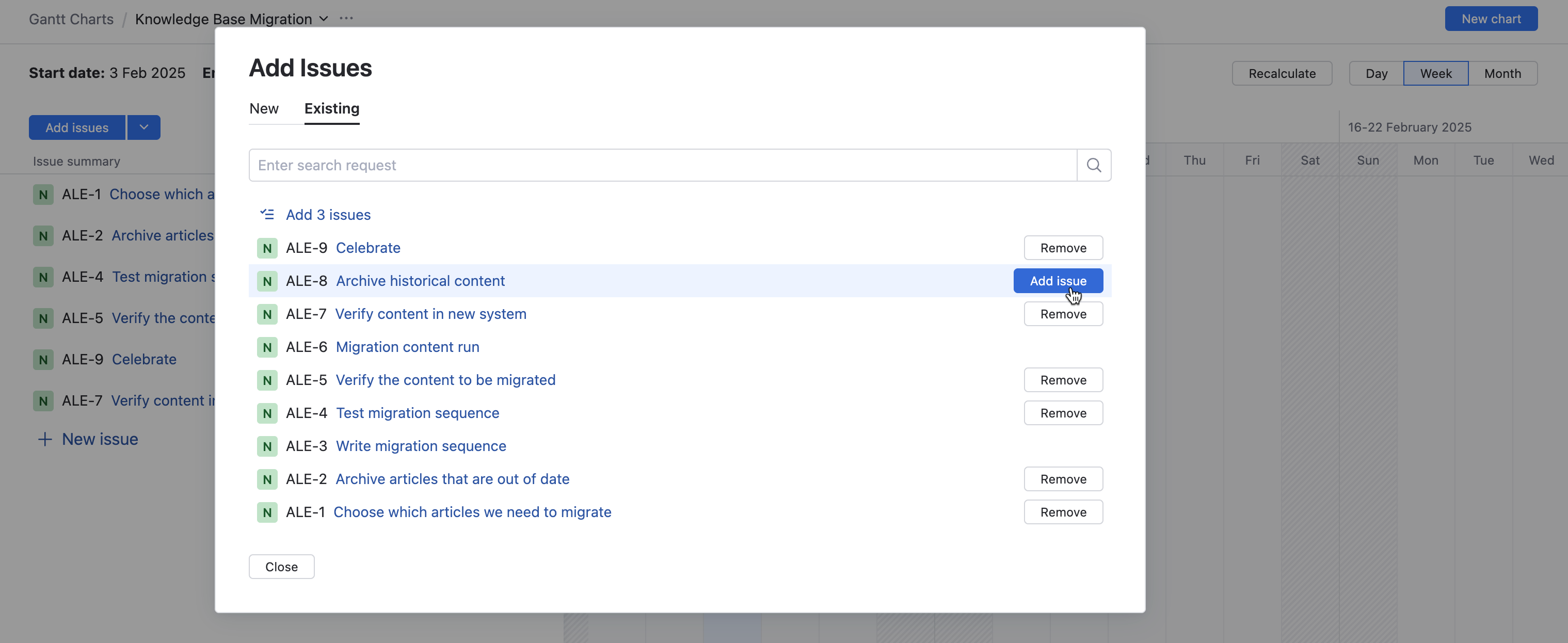Click ALE-6 Migration content run type icon

coord(267,347)
